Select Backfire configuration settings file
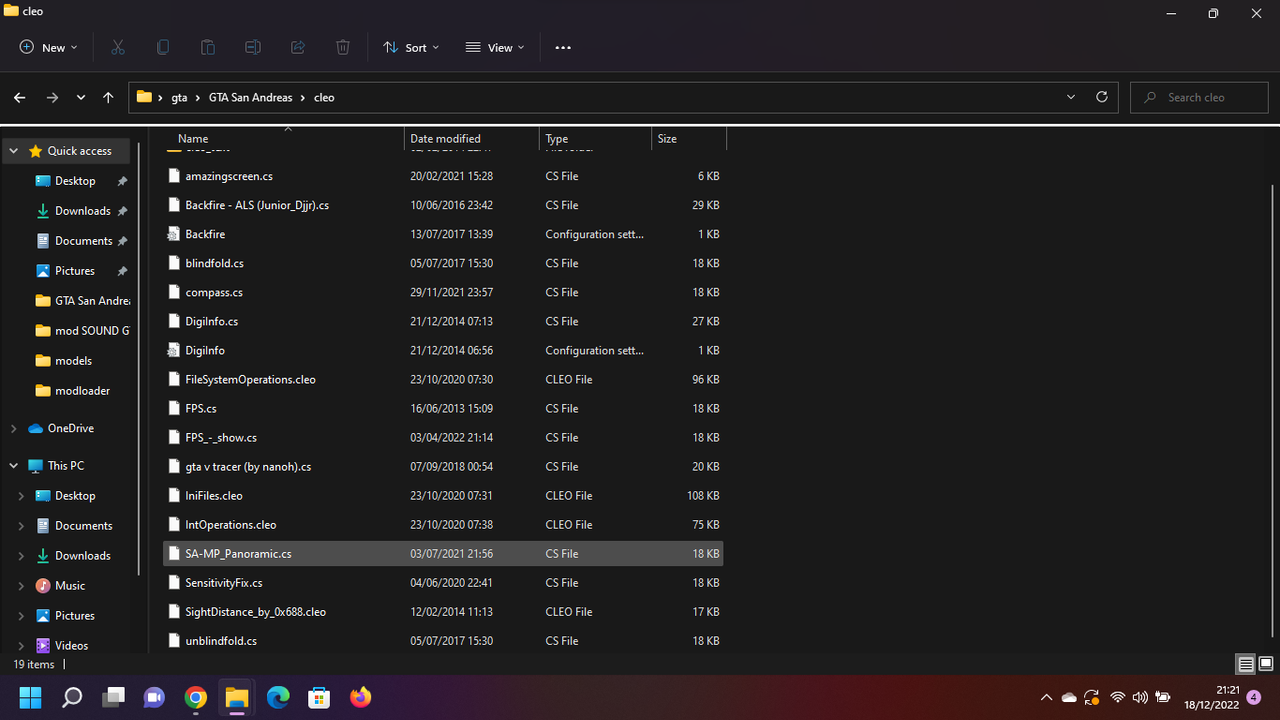Screen dimensions: 1280x720 pos(443,234)
